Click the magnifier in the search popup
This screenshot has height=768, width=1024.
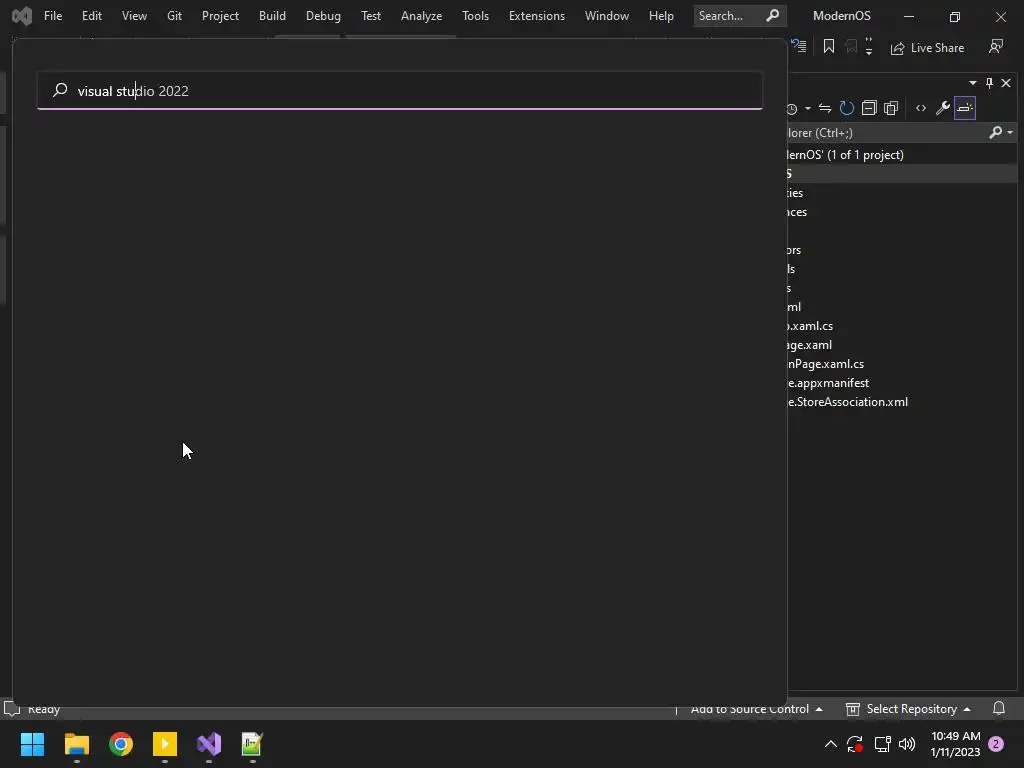pos(60,89)
